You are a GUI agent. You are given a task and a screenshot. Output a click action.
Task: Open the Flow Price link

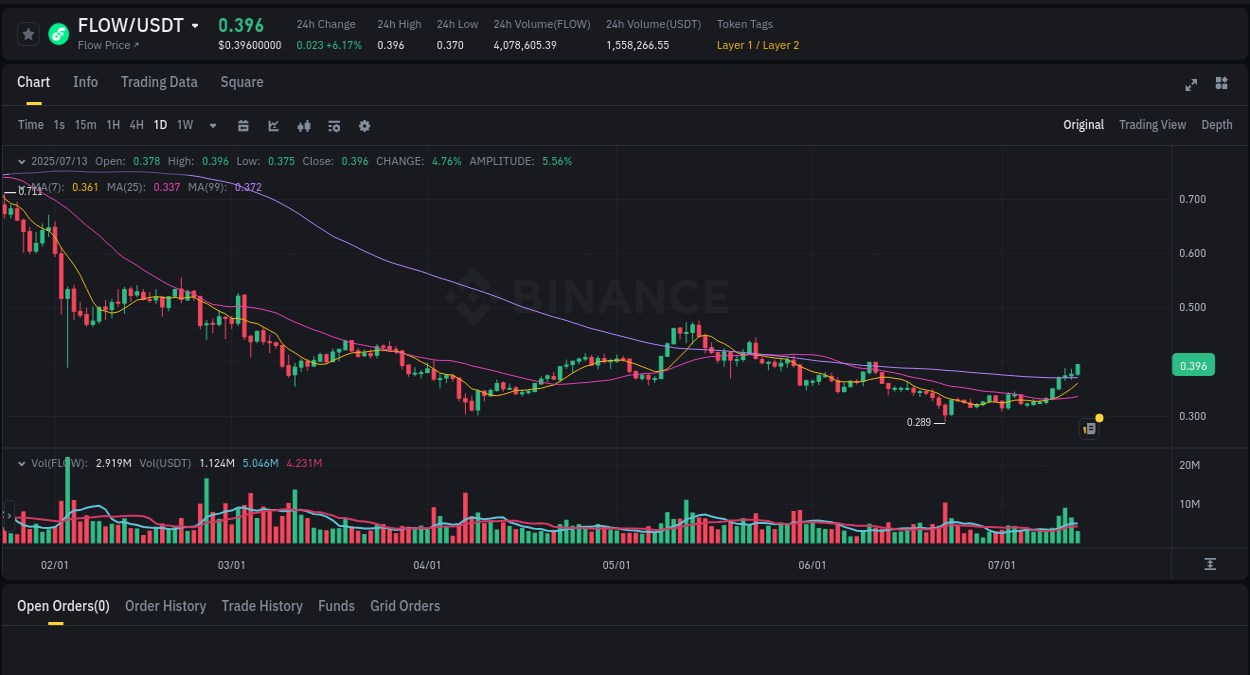tap(105, 44)
